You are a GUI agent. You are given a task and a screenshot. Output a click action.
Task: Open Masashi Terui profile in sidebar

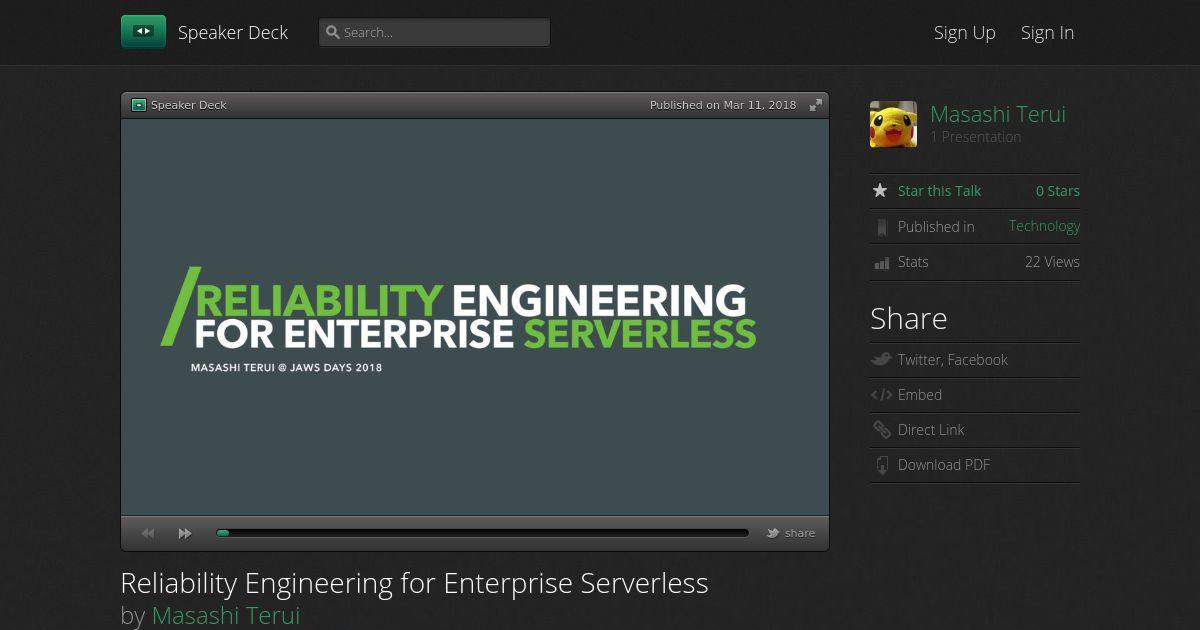998,114
